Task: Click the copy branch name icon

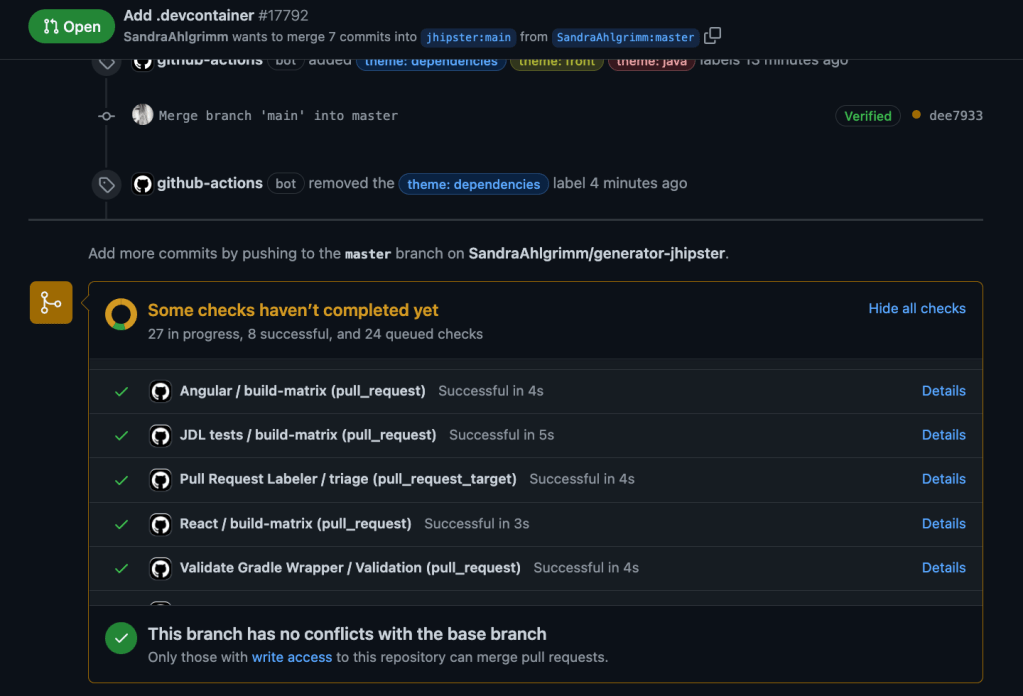Action: click(712, 36)
